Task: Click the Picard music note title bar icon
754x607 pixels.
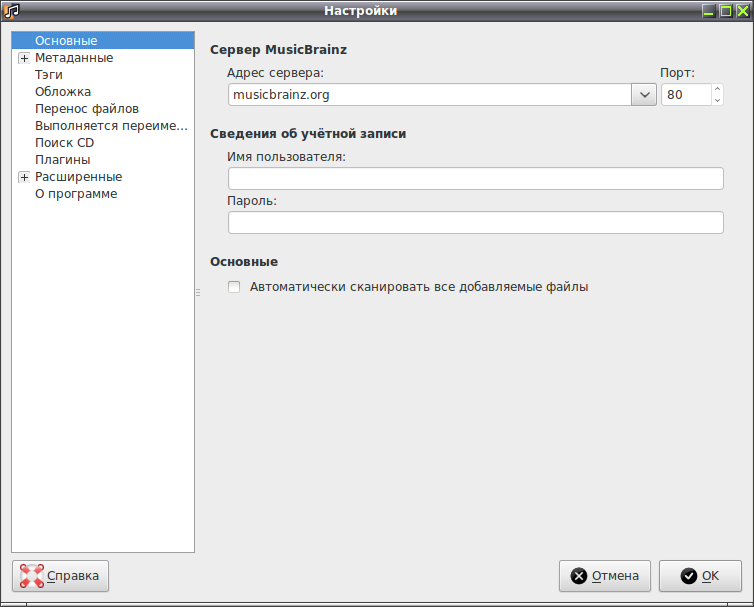Action: click(11, 11)
